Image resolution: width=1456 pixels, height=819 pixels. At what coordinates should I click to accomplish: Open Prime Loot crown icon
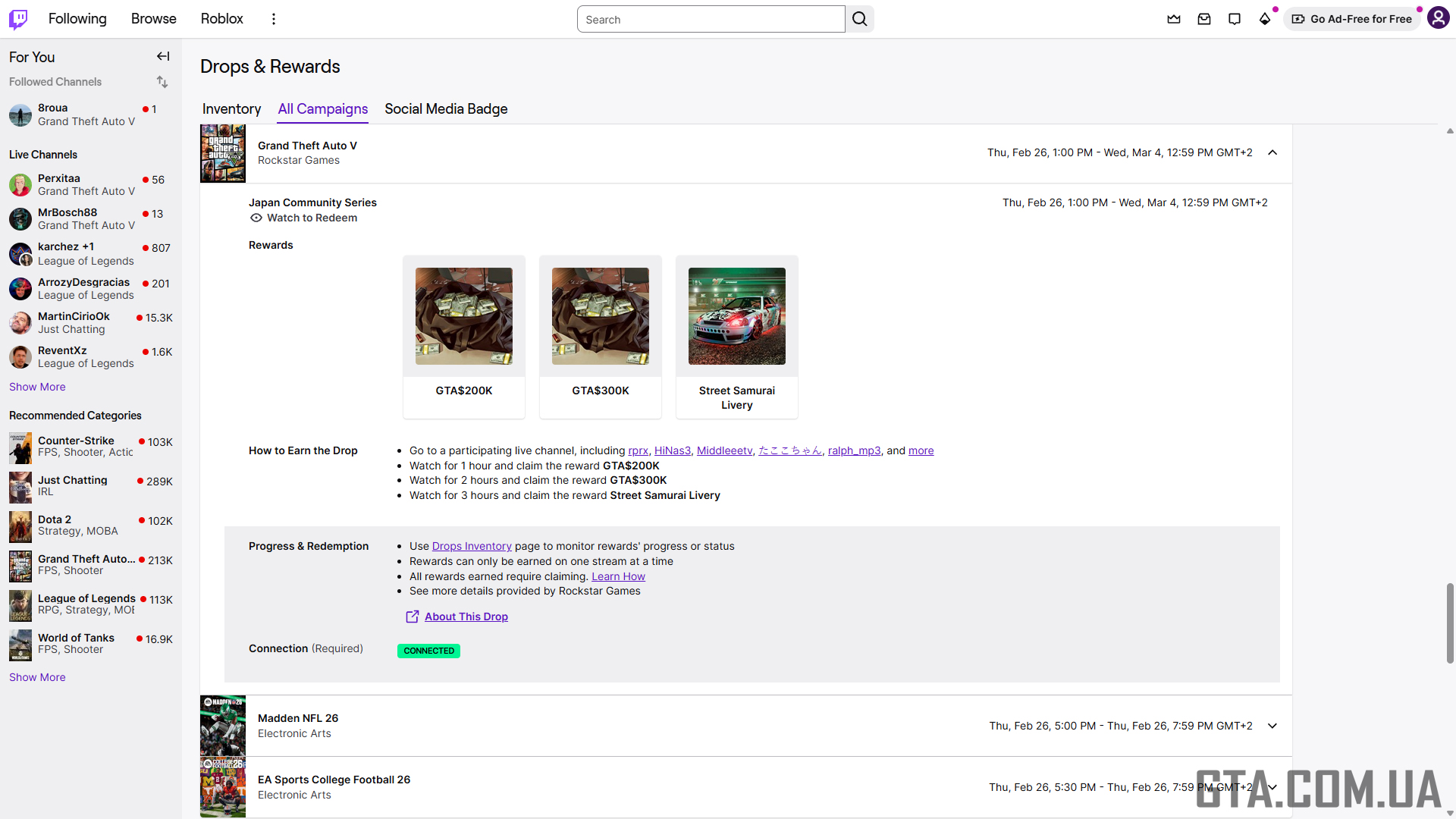pos(1174,19)
